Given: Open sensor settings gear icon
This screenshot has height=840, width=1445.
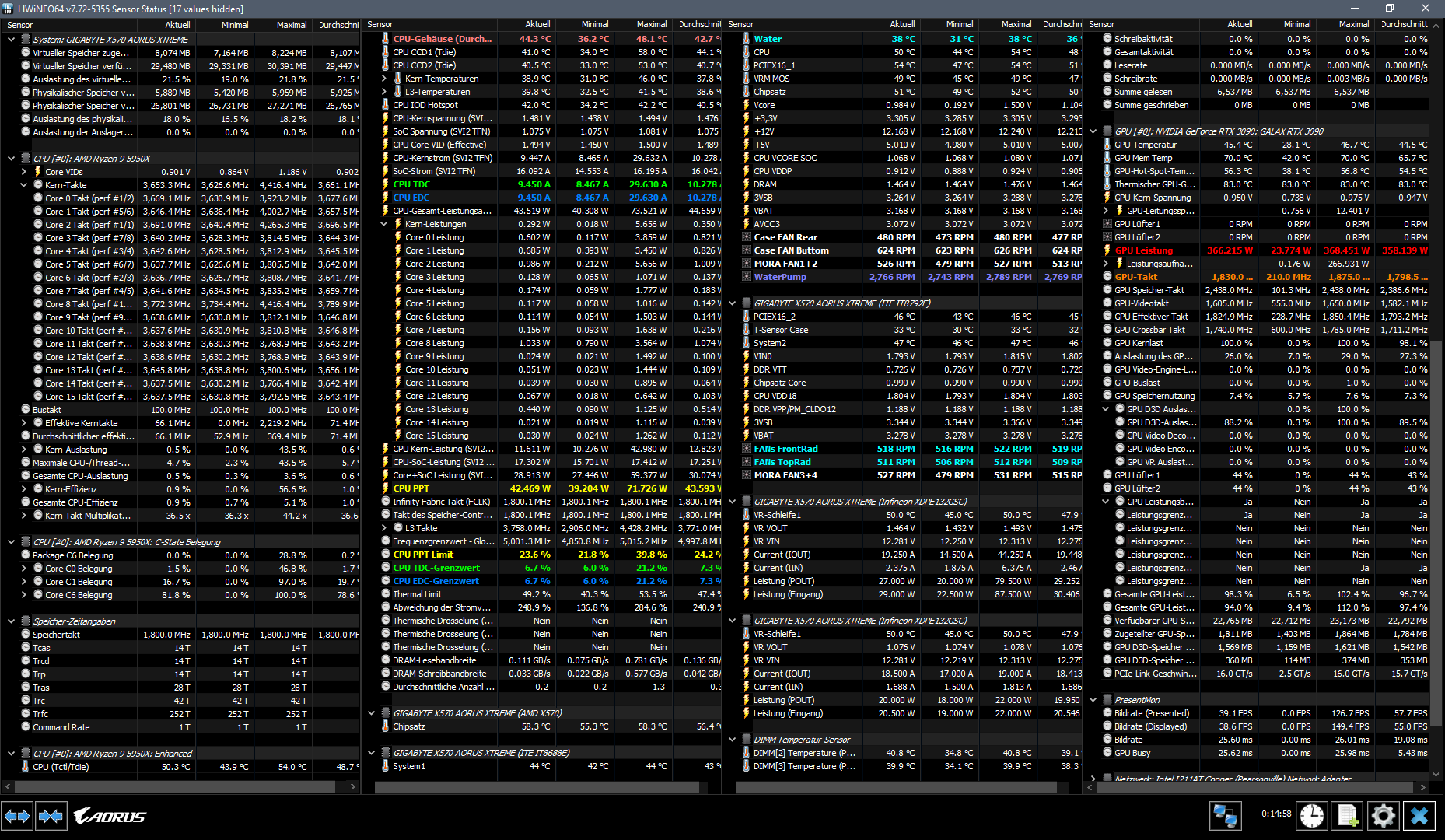Looking at the screenshot, I should 1384,816.
